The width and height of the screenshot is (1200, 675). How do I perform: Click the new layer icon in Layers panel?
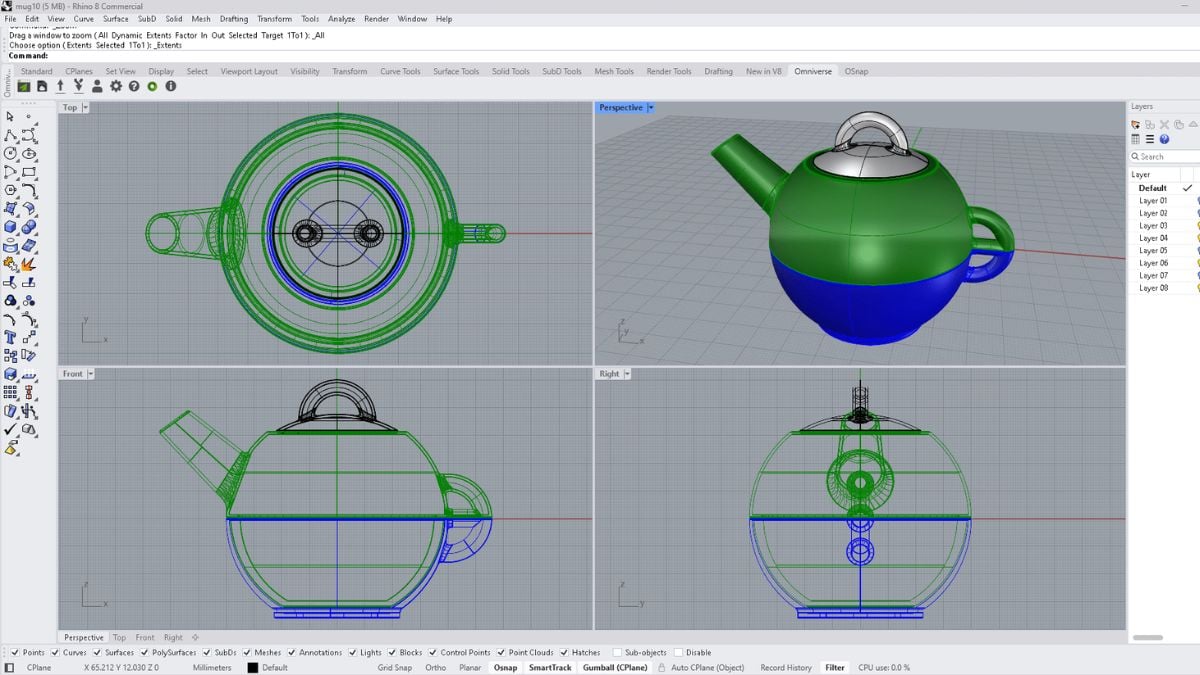(x=1136, y=124)
